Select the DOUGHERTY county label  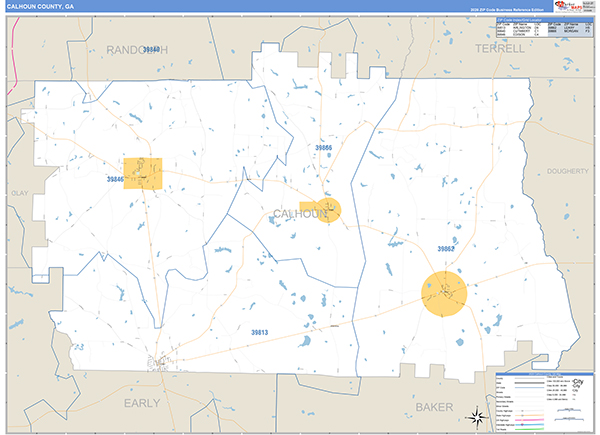(x=567, y=171)
